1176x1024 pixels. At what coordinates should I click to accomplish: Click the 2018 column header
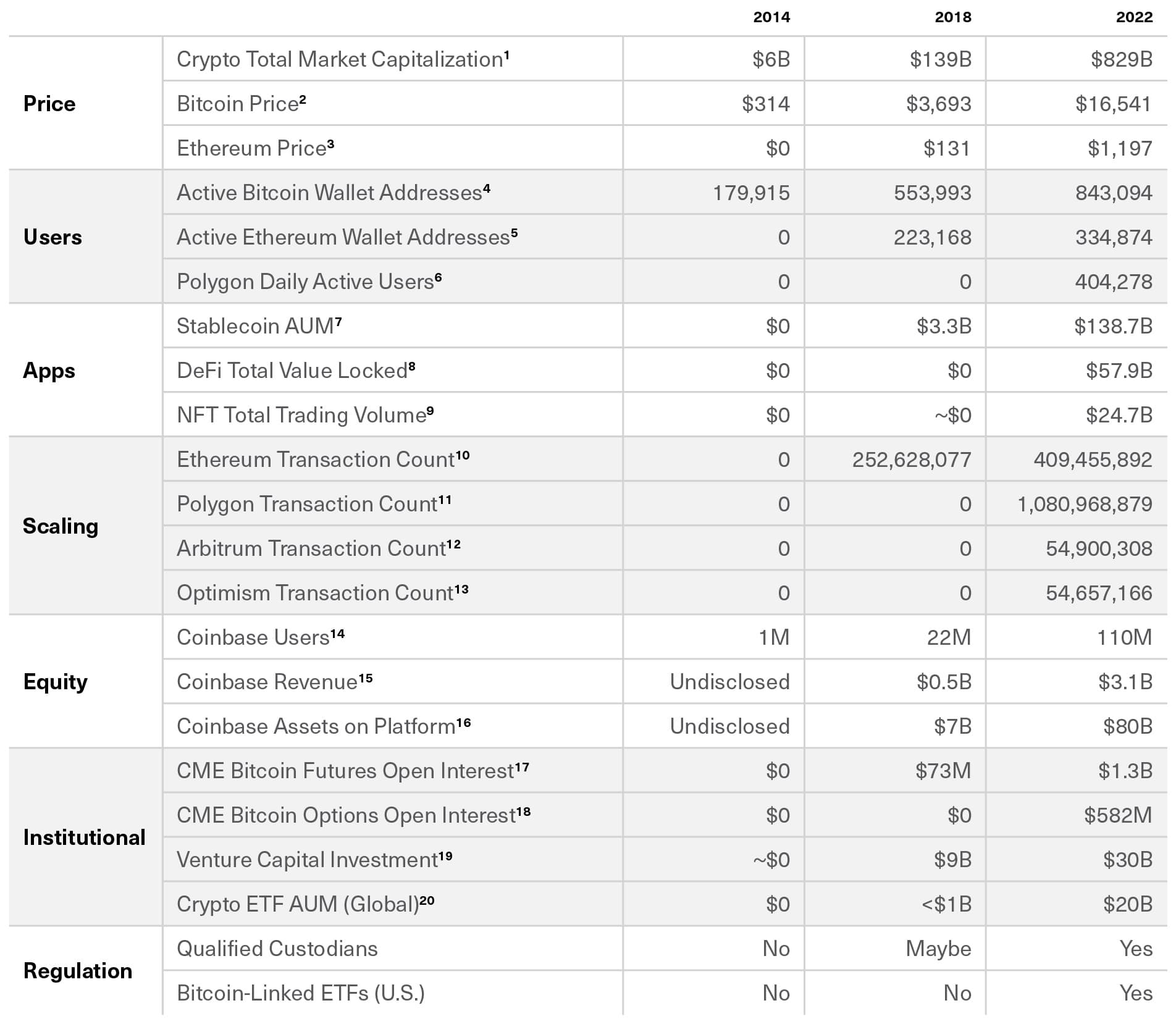(x=952, y=17)
